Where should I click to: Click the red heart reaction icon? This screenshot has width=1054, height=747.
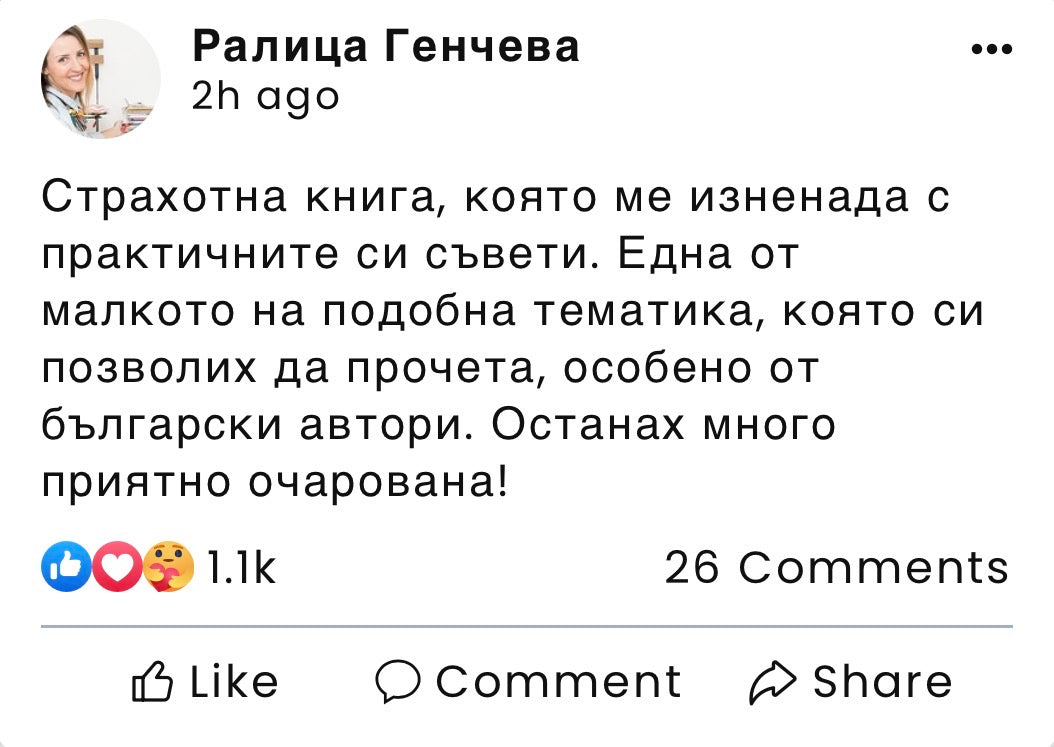(x=117, y=567)
